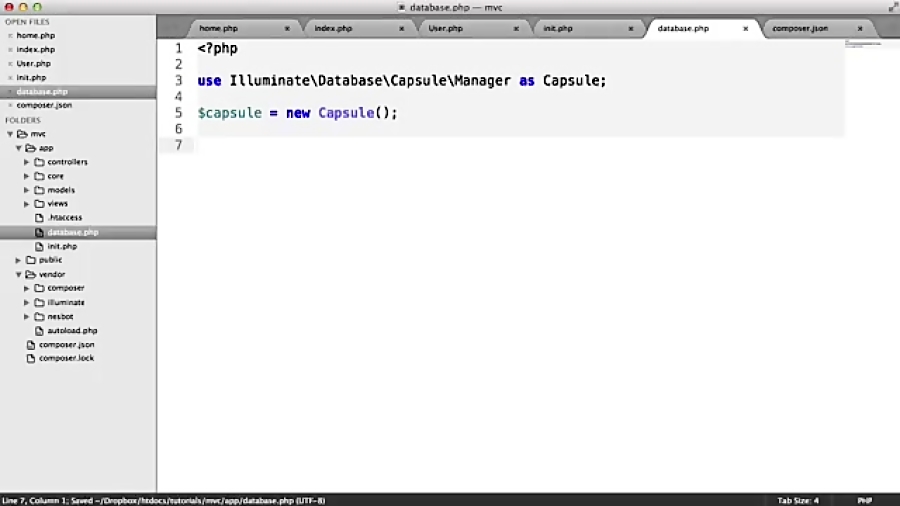Image resolution: width=900 pixels, height=506 pixels.
Task: Click the models folder icon
Action: click(39, 190)
